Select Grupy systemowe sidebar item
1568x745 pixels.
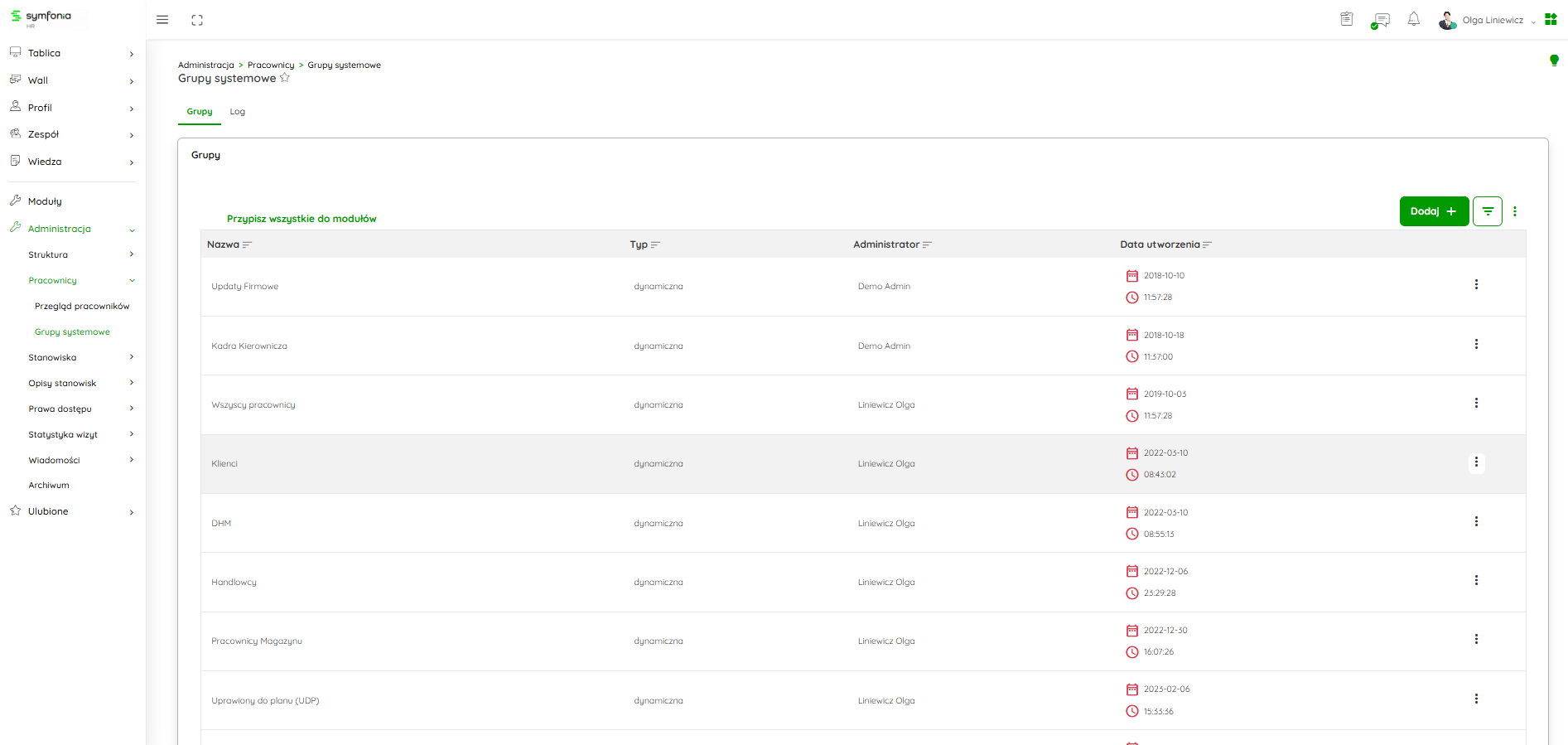coord(72,331)
